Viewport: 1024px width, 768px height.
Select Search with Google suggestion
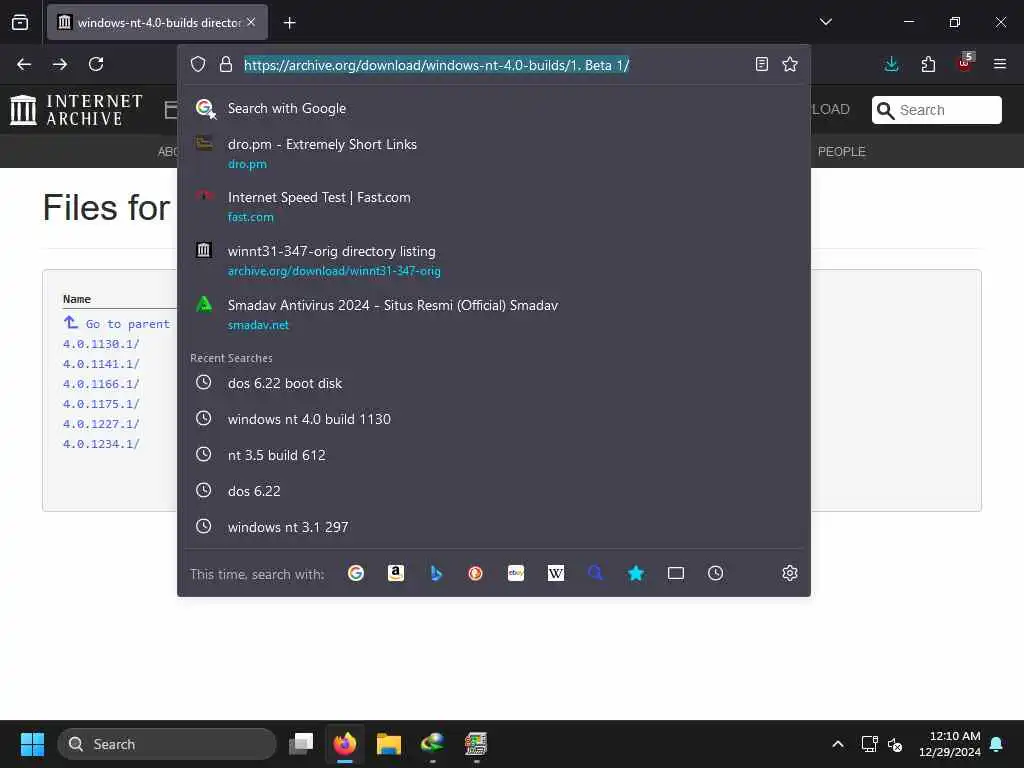[494, 108]
